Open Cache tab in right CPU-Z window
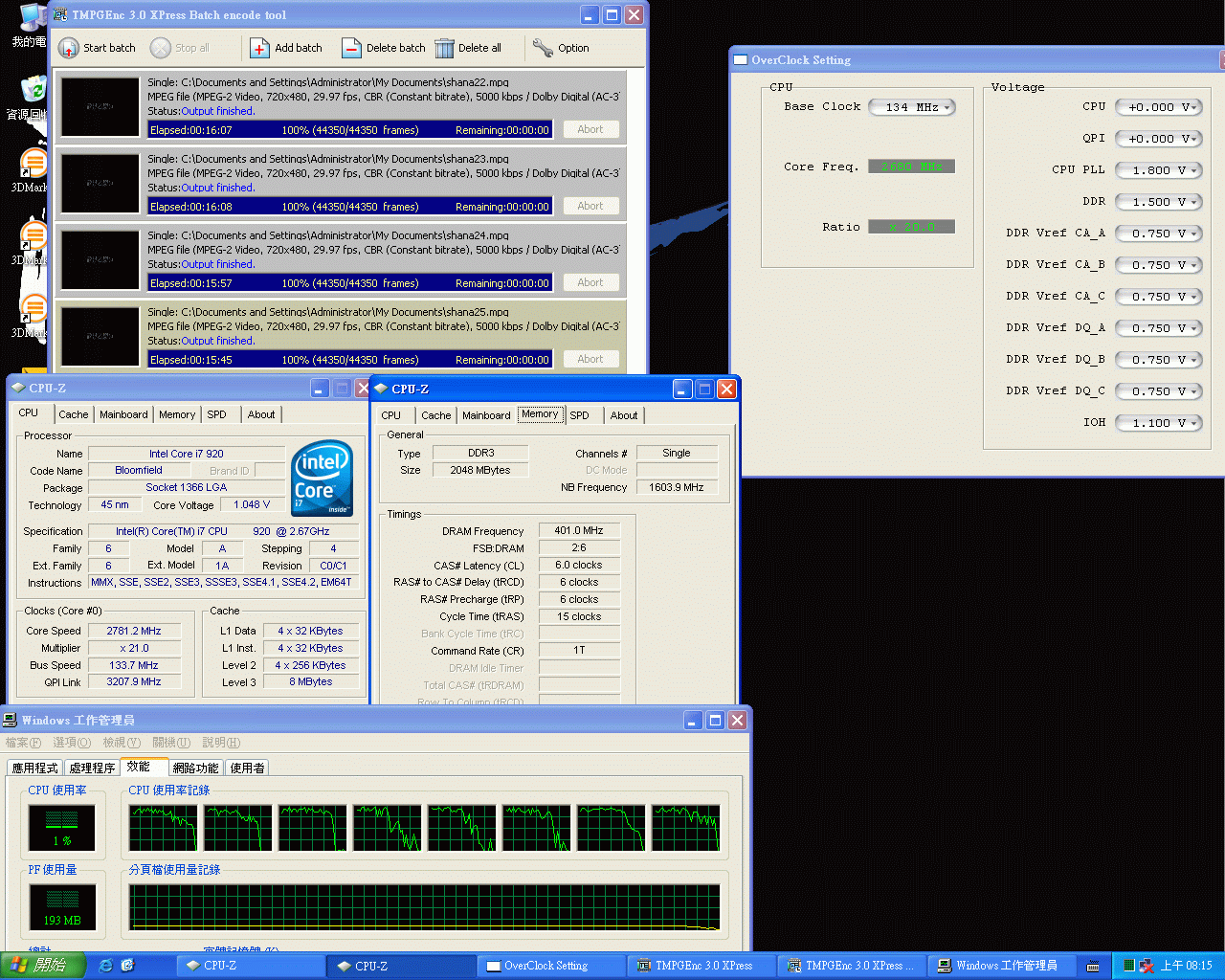Screen dimensions: 1225x980 435,415
